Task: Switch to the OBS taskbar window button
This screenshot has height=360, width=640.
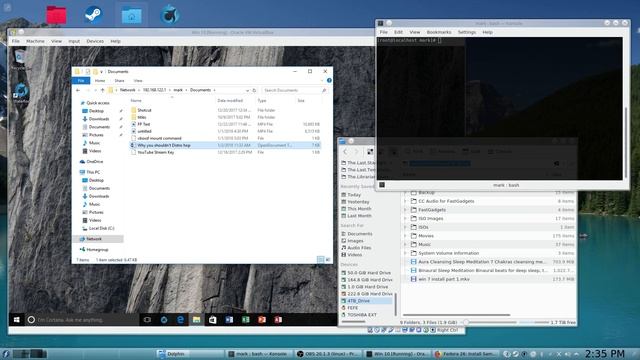Action: click(328, 354)
